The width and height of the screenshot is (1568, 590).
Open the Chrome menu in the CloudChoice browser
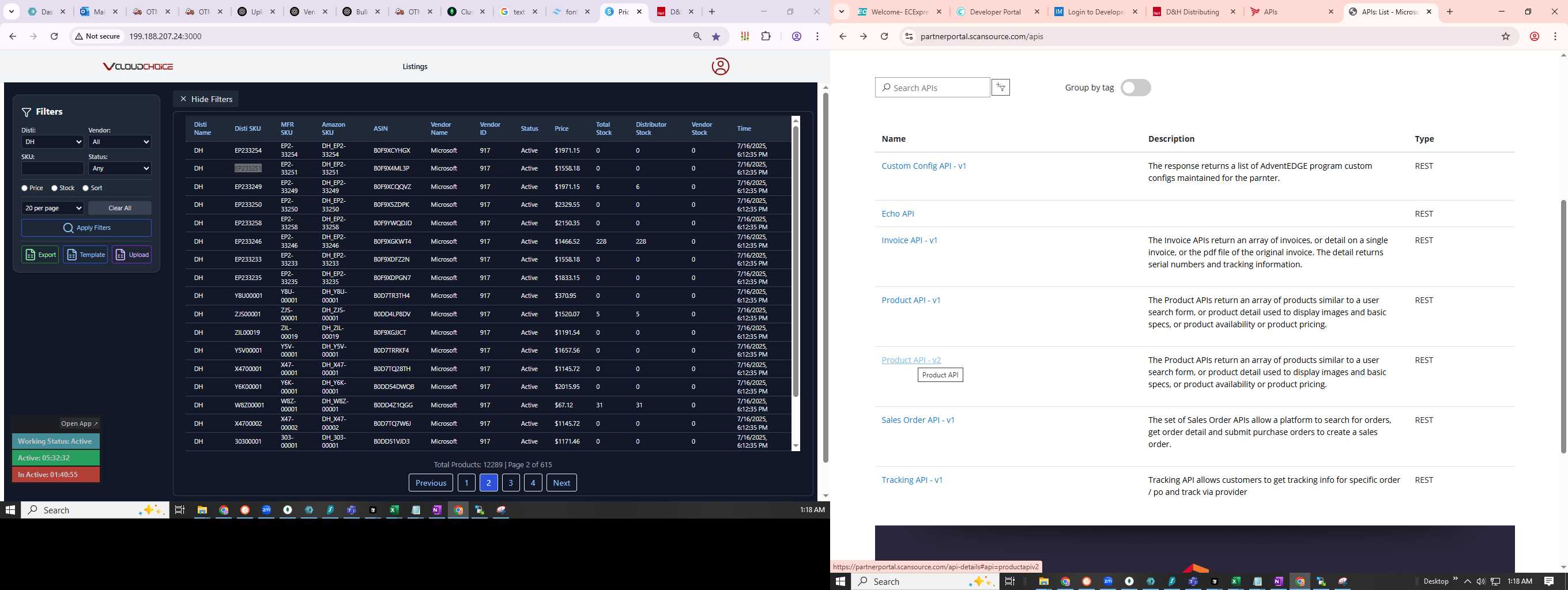tap(817, 36)
